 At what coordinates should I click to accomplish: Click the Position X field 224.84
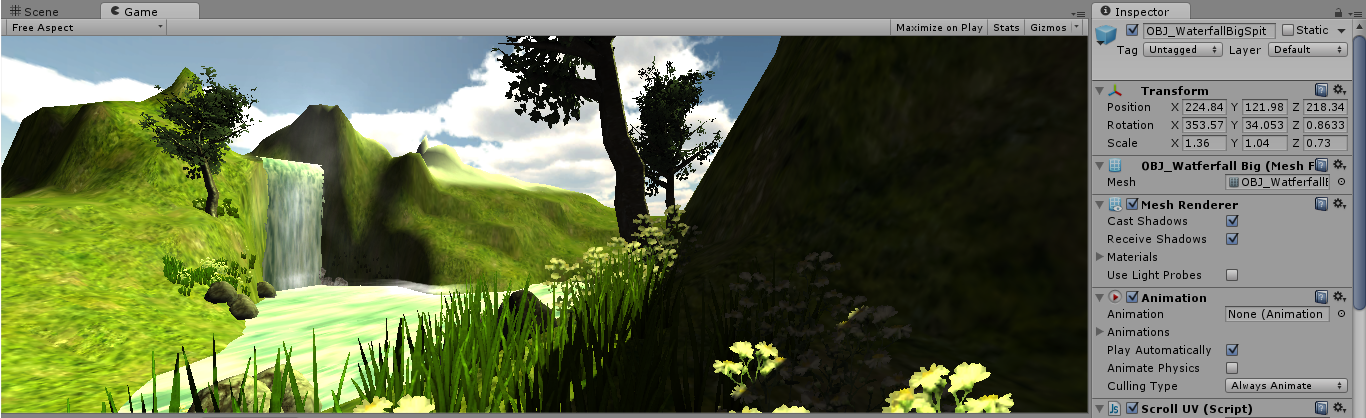coord(1204,107)
